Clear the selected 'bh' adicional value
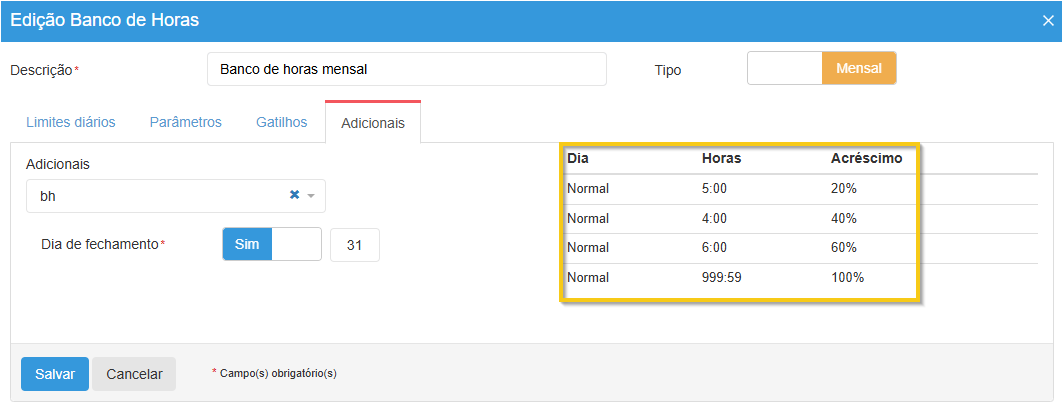 point(294,196)
